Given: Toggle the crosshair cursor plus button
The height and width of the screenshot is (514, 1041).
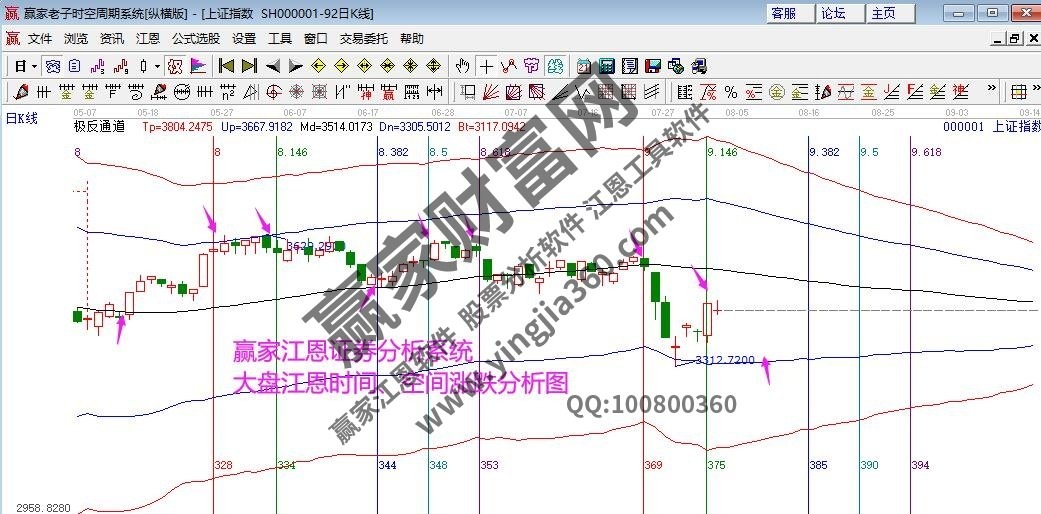Looking at the screenshot, I should click(x=486, y=66).
